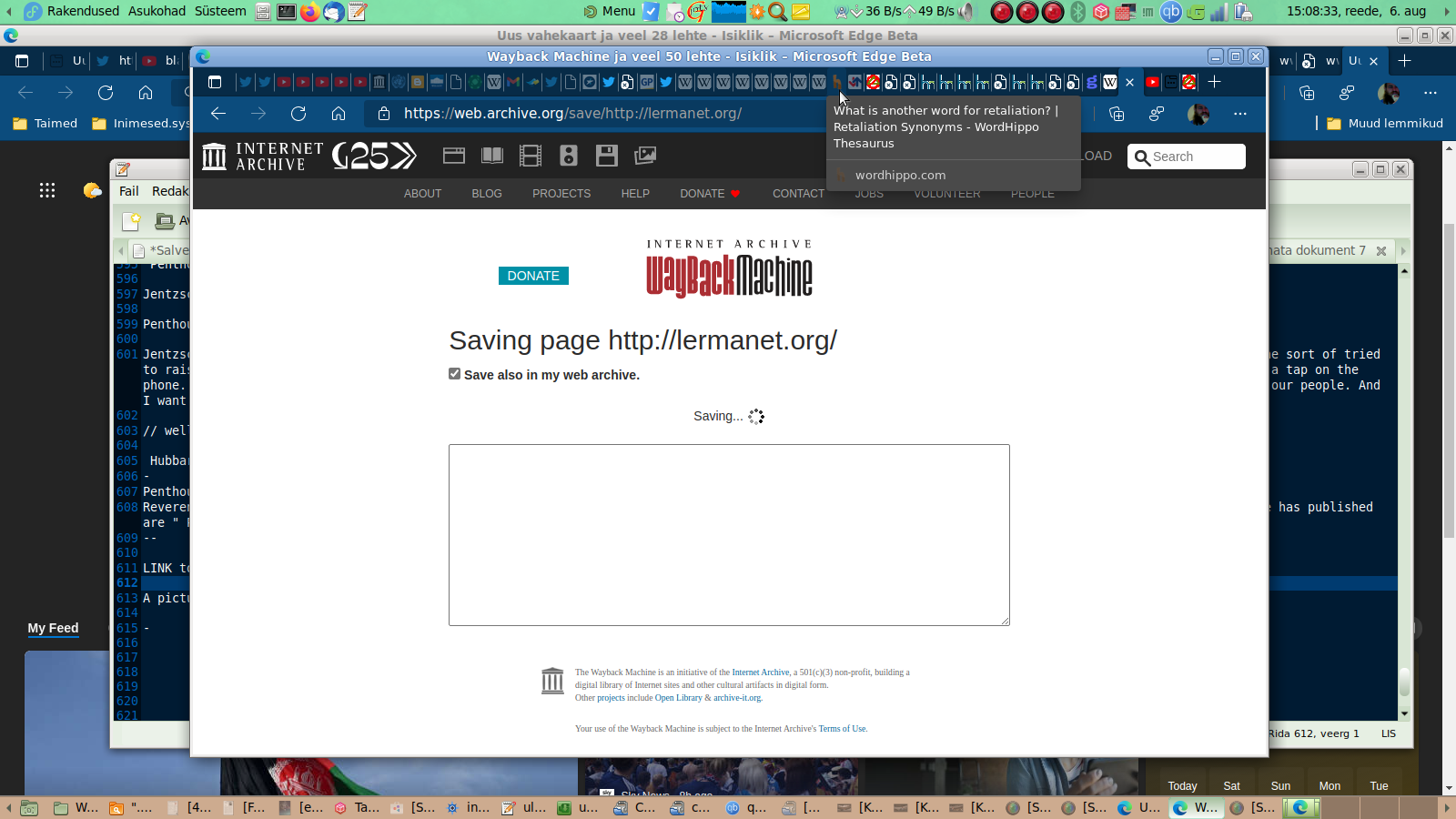Switch to the WordHippo tab under the cursor

click(837, 82)
